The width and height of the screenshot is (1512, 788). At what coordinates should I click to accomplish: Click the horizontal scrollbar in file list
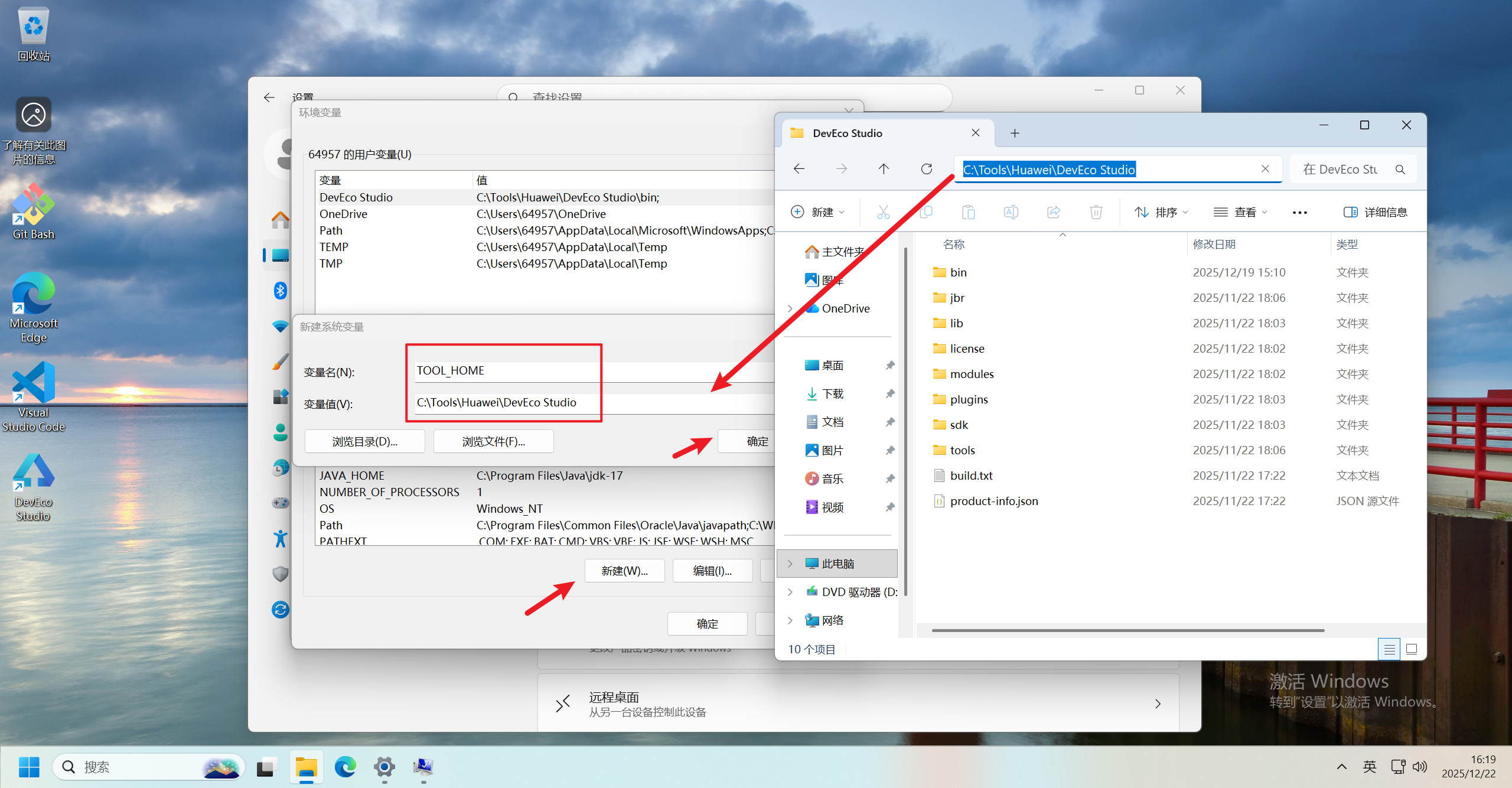pos(1128,630)
